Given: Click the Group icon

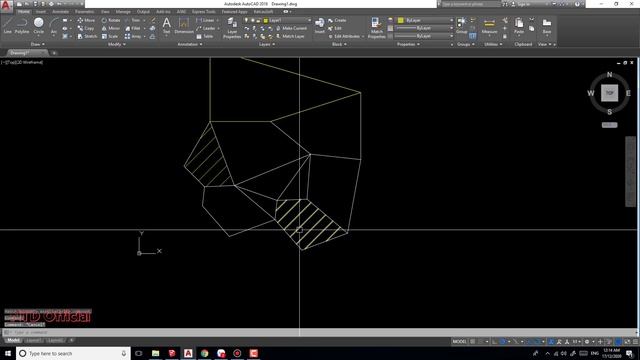Looking at the screenshot, I should 462,25.
